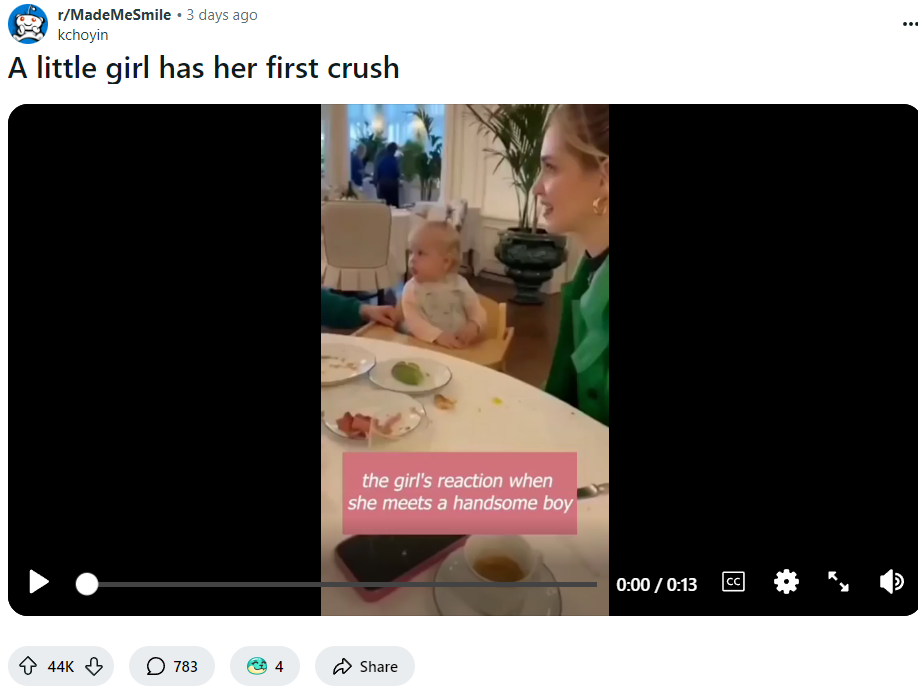Image resolution: width=918 pixels, height=692 pixels.
Task: Click the comment bubble icon
Action: 155,666
